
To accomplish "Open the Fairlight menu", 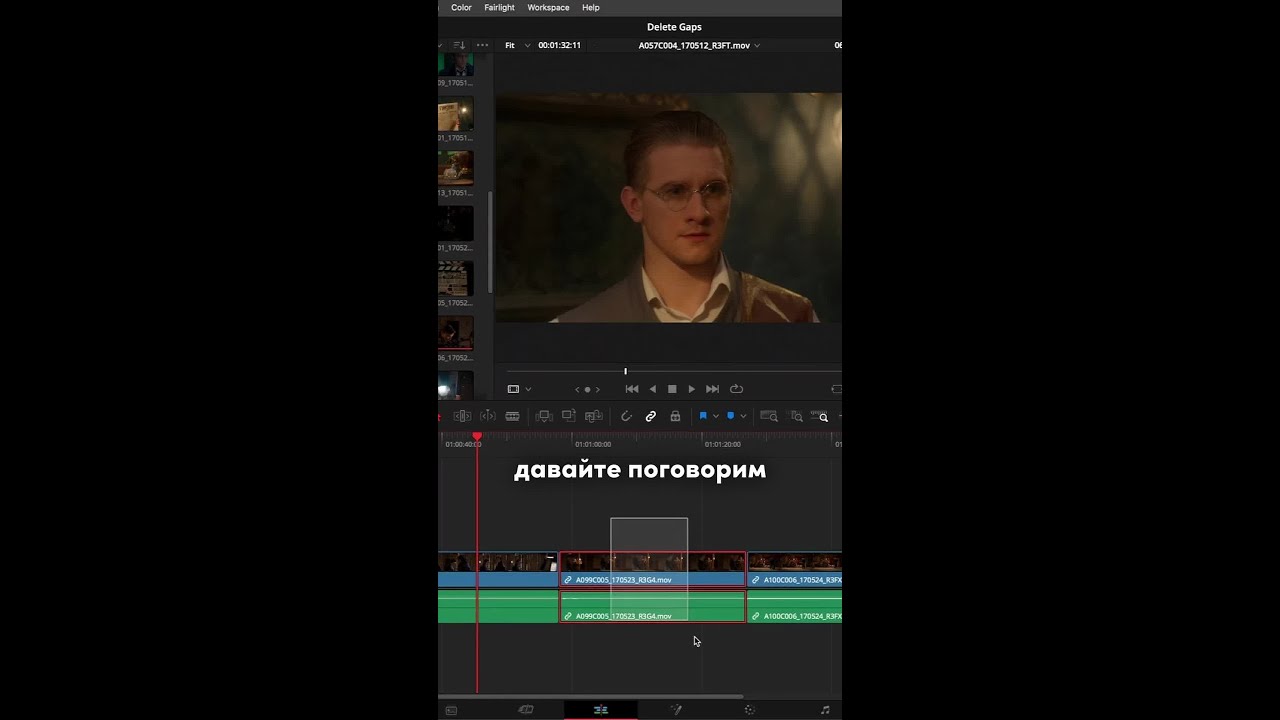I will click(499, 7).
